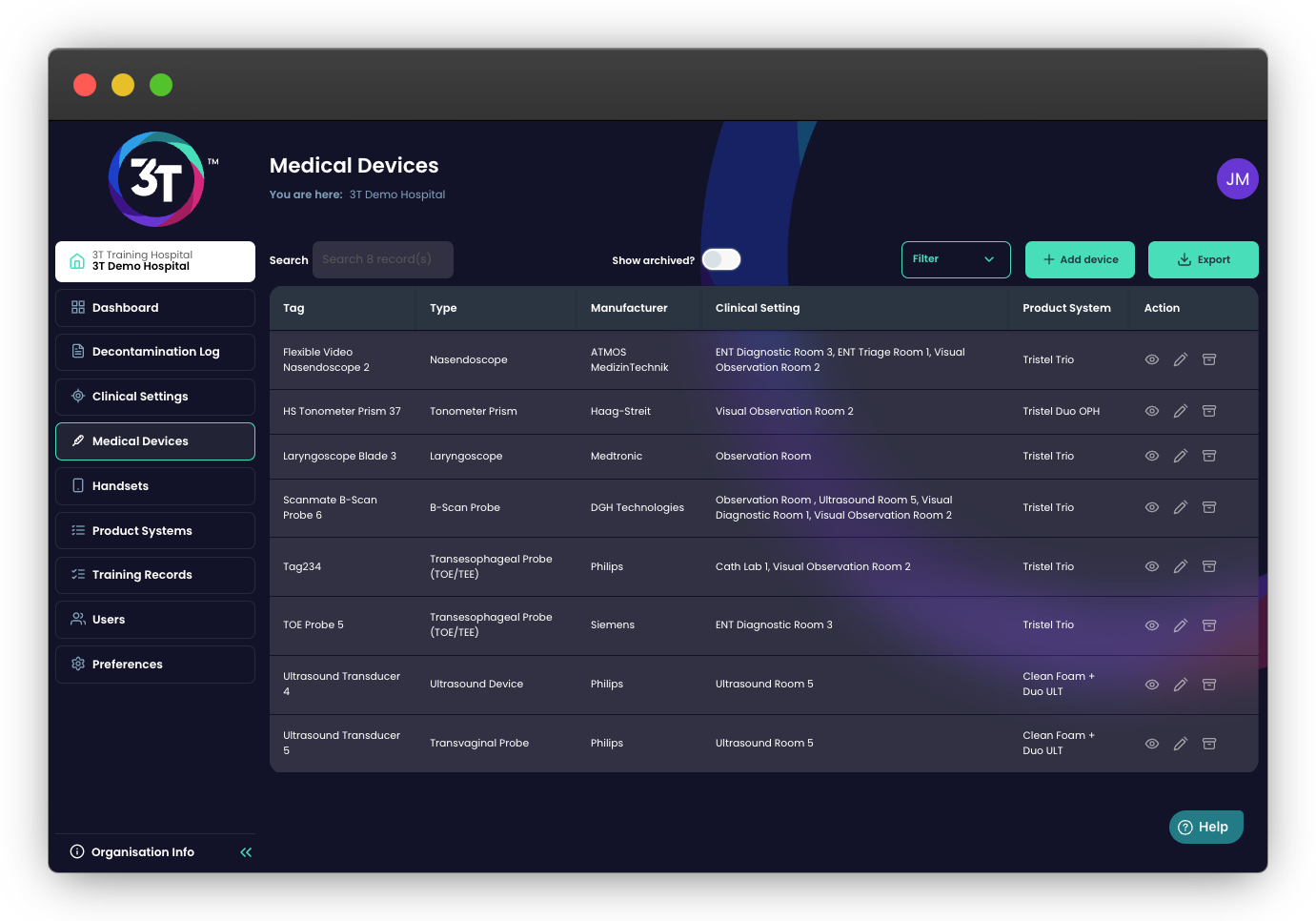The height and width of the screenshot is (921, 1316).
Task: Go to Decontamination Log
Action: 155,352
